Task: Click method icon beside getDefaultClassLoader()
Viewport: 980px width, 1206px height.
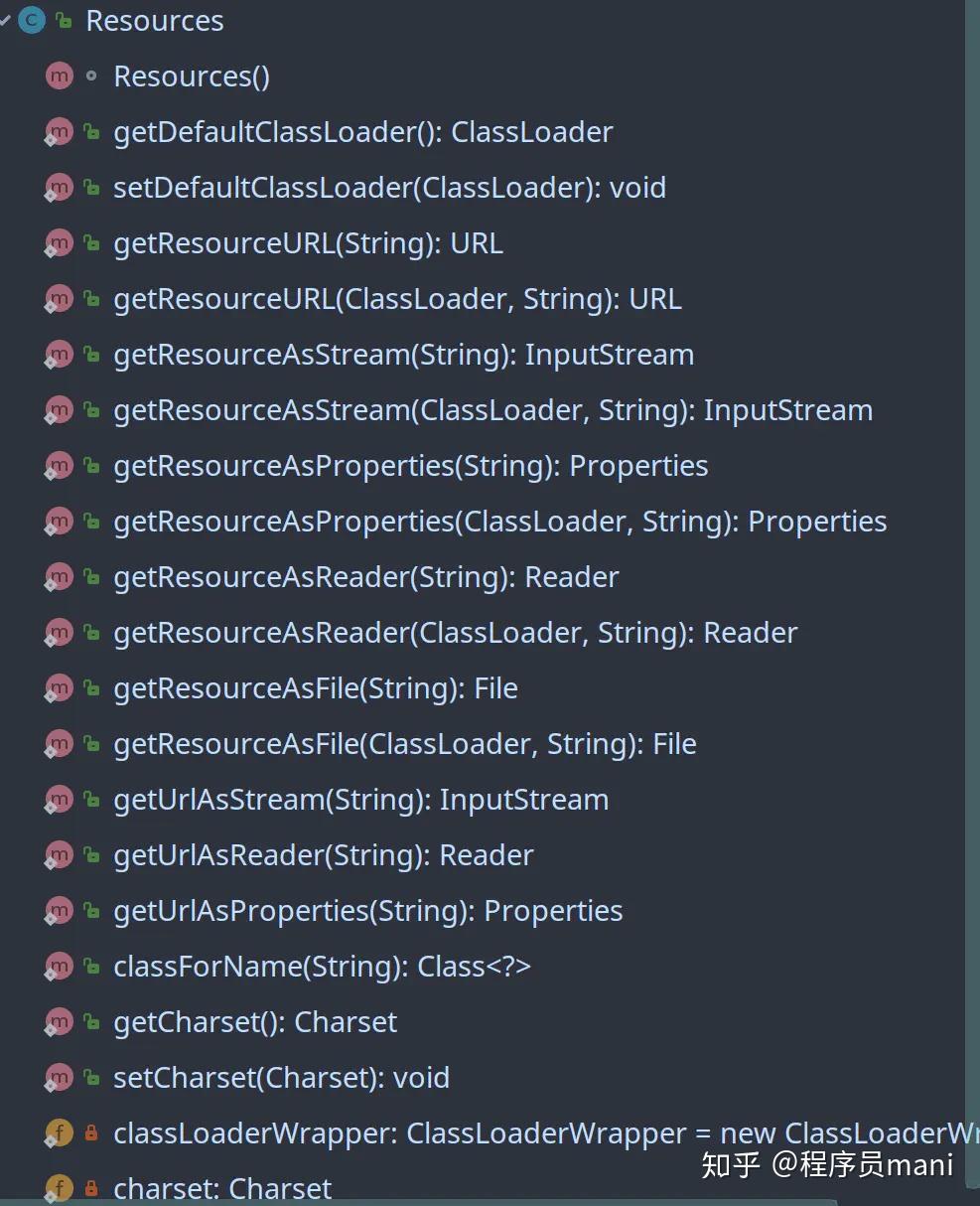Action: [x=60, y=132]
